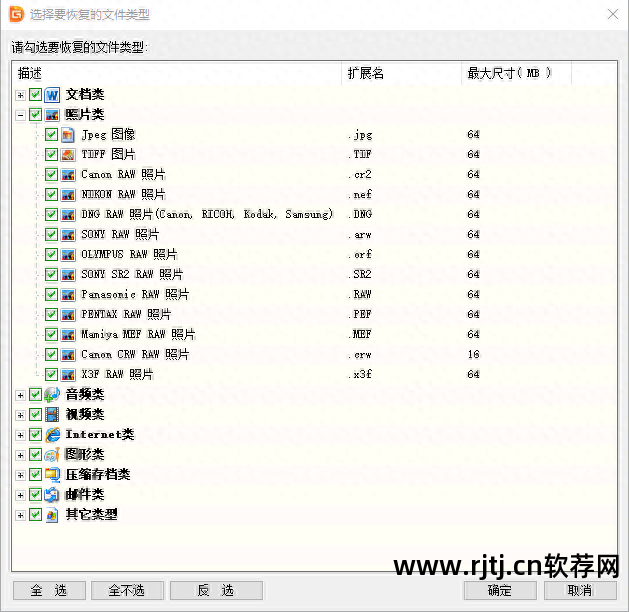Expand the 其它类型 tree node
This screenshot has height=612, width=629.
point(20,516)
